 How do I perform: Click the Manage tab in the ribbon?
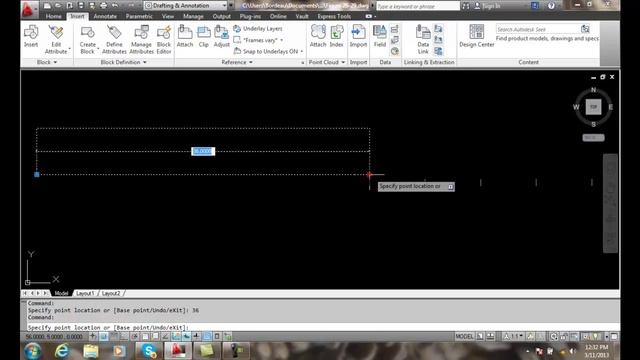click(x=193, y=16)
